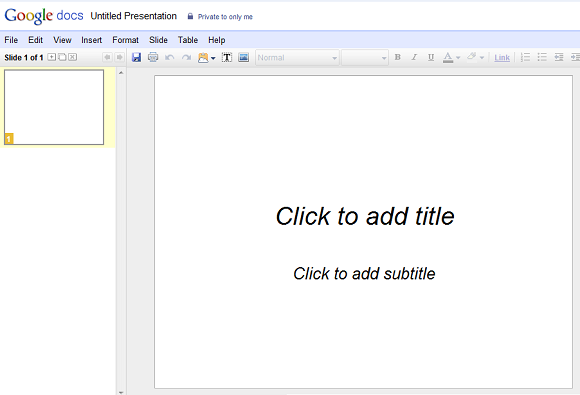Screen dimensions: 580x395
Task: Open the Format menu
Action: tap(125, 40)
